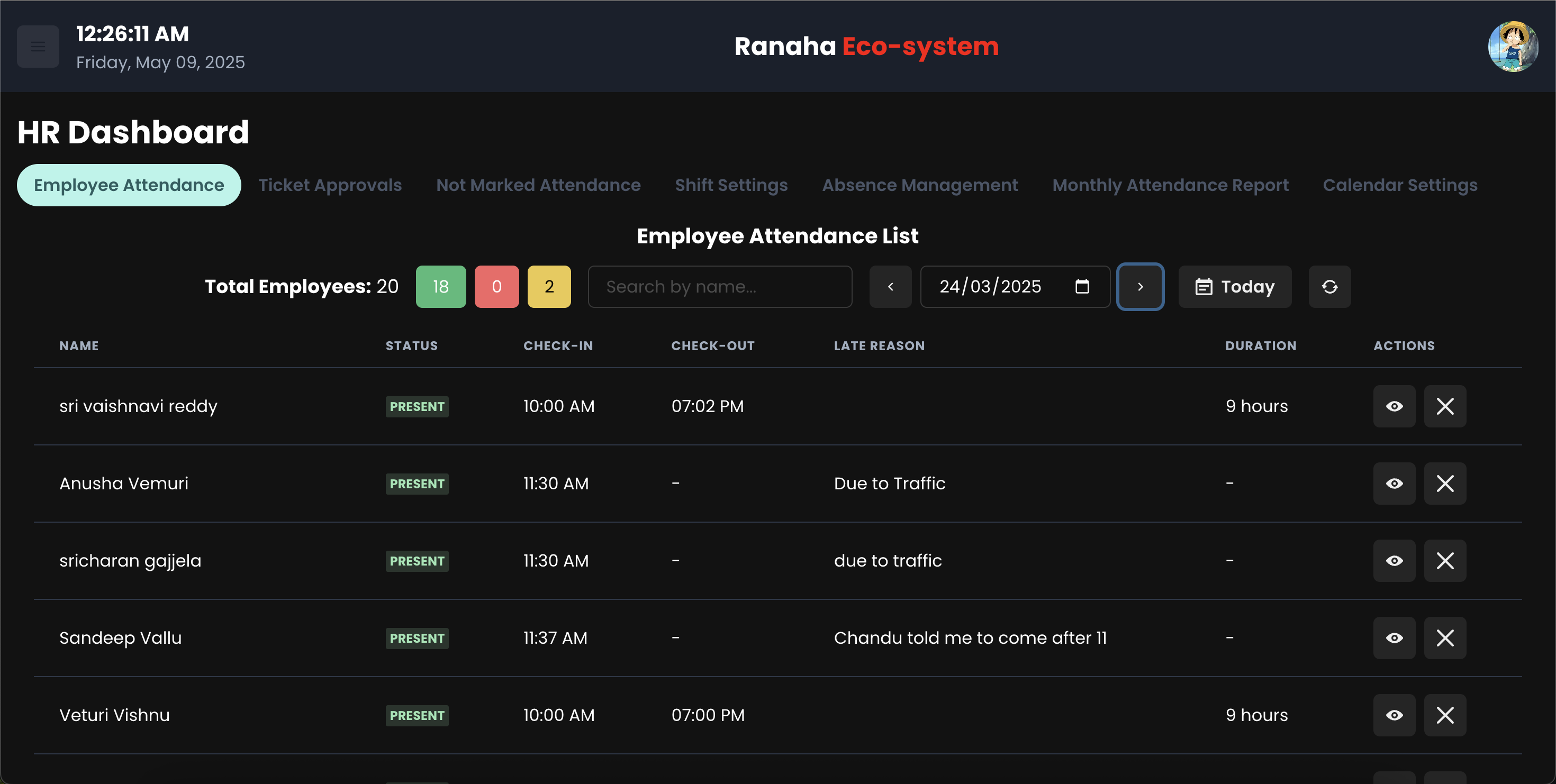This screenshot has height=784, width=1556.
Task: Click the user profile avatar
Action: tap(1513, 47)
